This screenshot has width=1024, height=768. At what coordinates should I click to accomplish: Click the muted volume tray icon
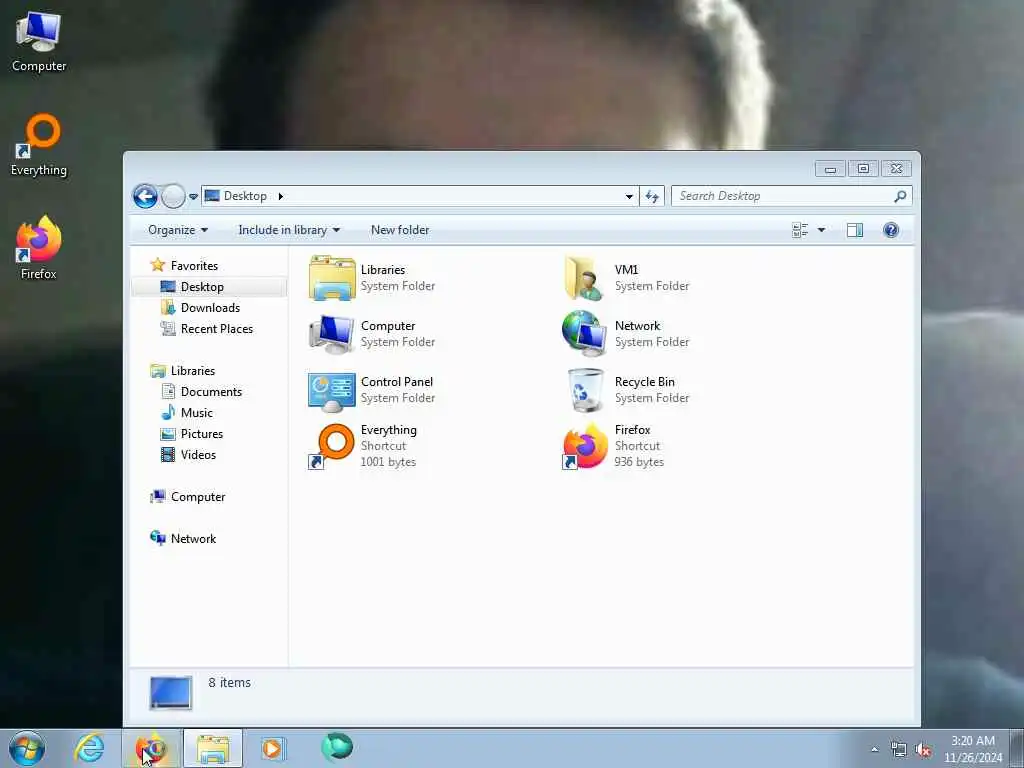923,750
